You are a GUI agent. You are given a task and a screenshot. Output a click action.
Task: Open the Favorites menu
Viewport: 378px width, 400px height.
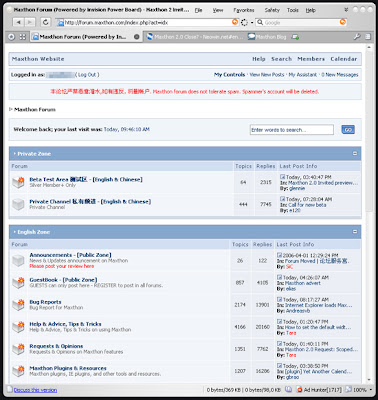point(244,10)
